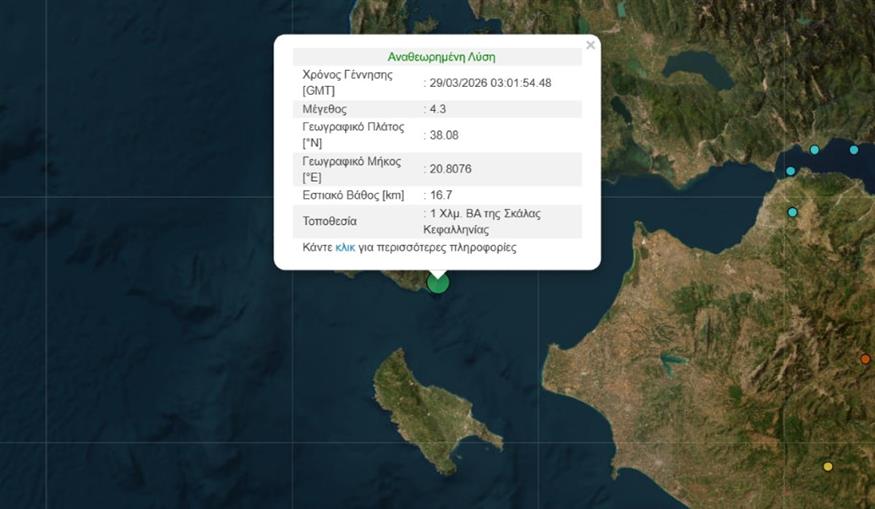This screenshot has height=509, width=875.
Task: Close the earthquake info popup
Action: pyautogui.click(x=590, y=45)
